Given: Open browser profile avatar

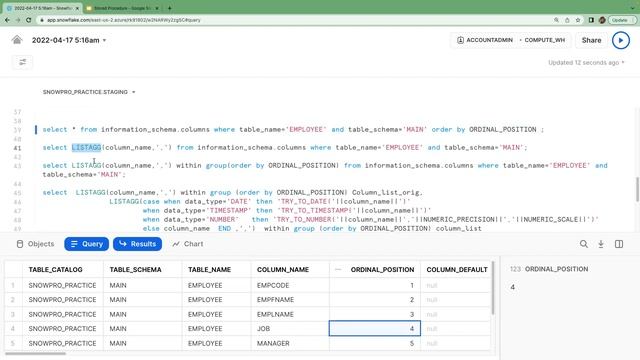Looking at the screenshot, I should tap(602, 20).
